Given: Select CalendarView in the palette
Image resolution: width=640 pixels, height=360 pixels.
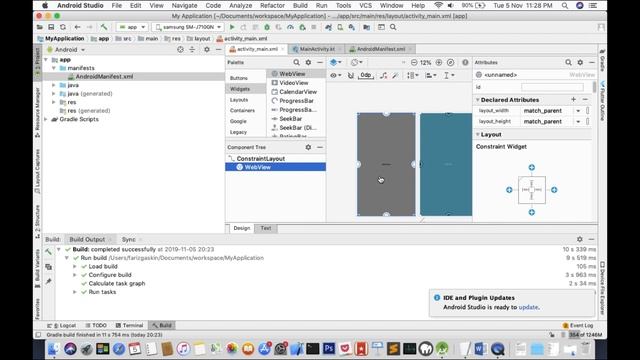Looking at the screenshot, I should 294,92.
